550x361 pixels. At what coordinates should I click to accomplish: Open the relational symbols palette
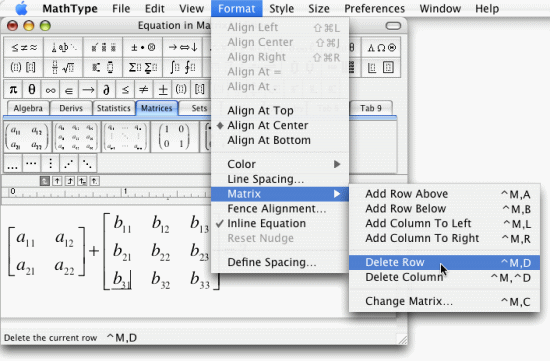coord(24,47)
